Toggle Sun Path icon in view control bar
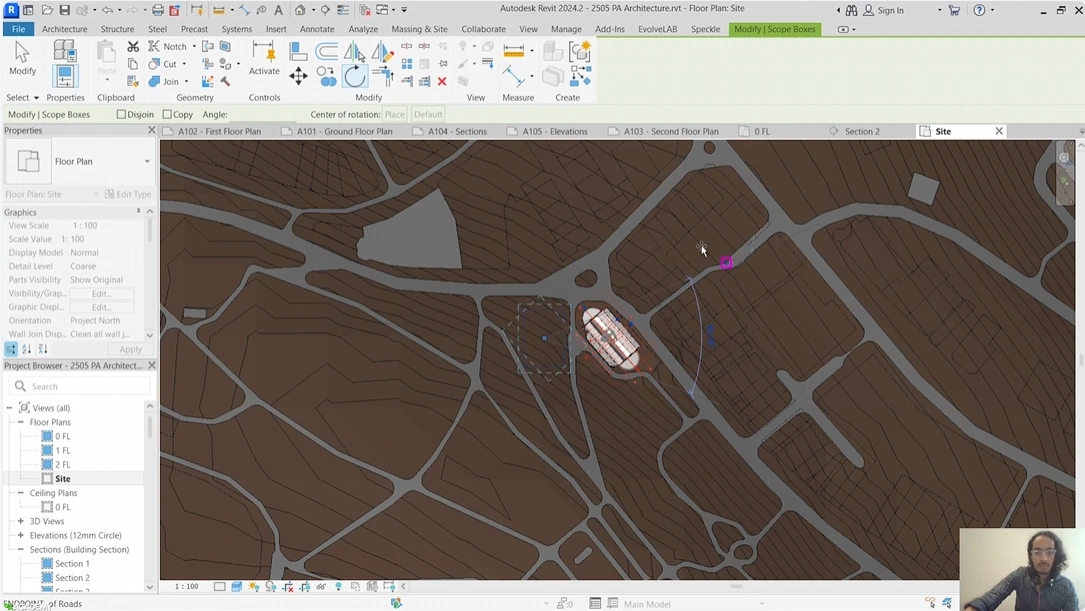 (x=253, y=586)
